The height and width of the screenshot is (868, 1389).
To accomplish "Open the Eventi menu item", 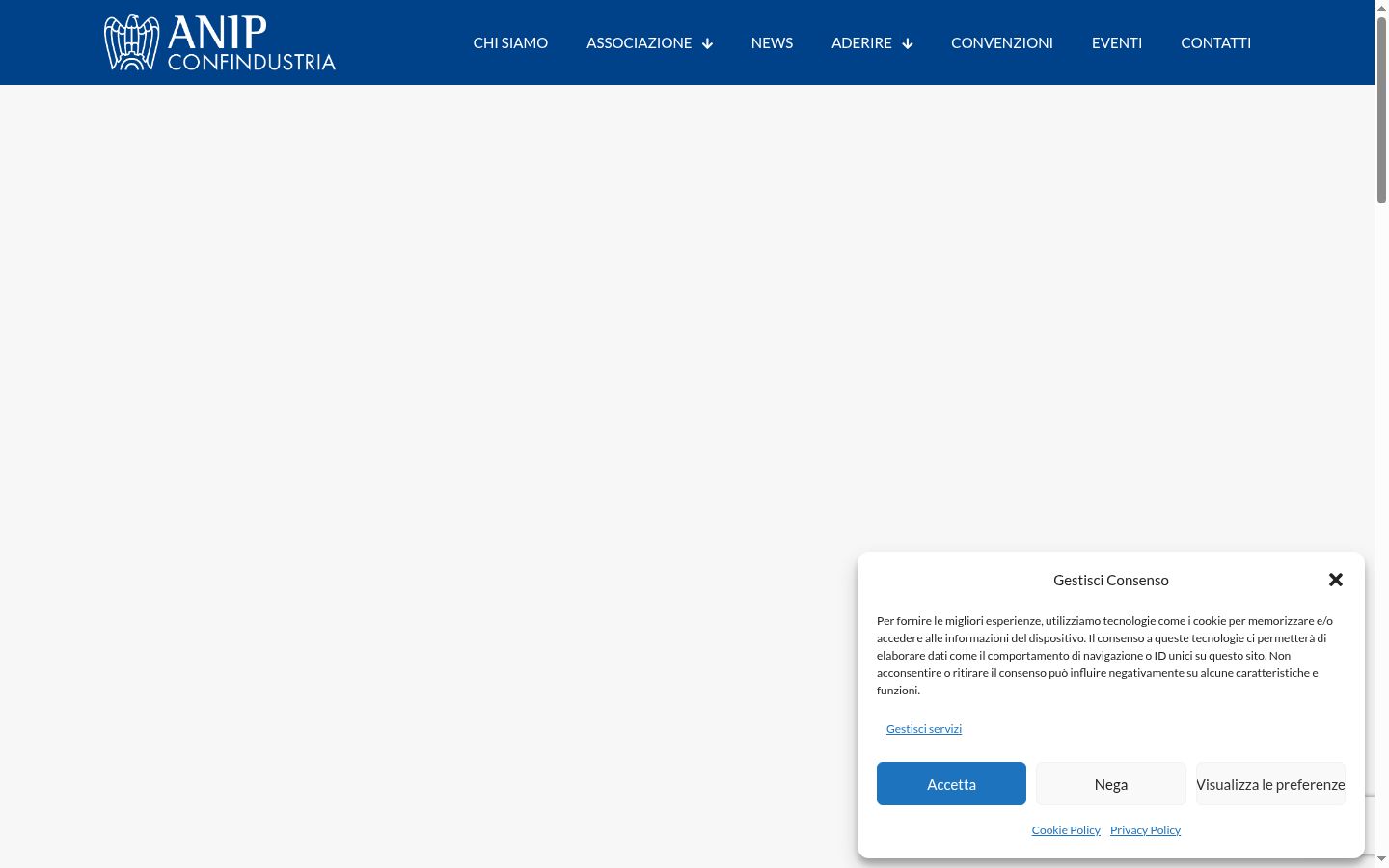I will (1117, 42).
